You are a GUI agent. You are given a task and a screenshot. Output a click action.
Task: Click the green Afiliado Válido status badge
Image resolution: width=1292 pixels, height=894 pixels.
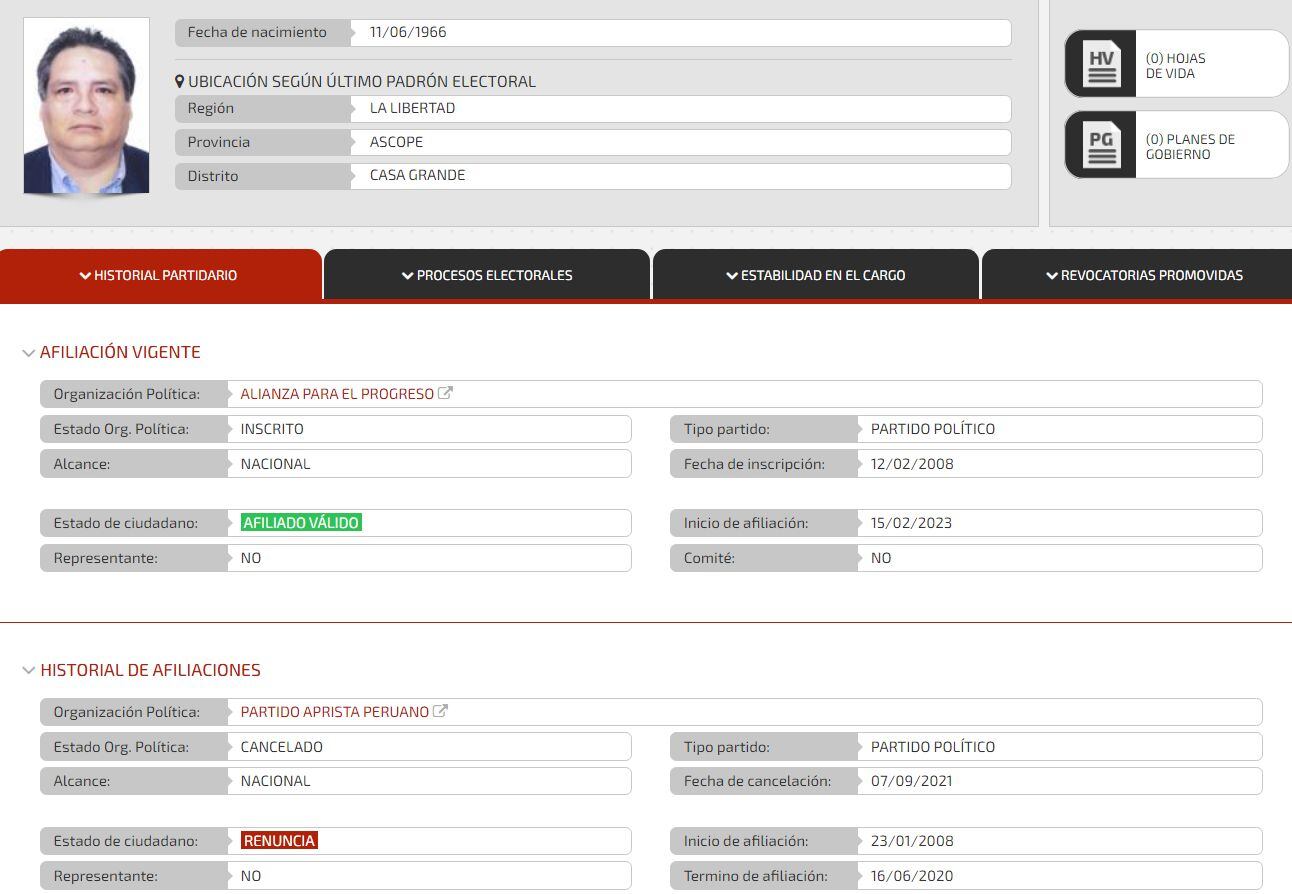(301, 523)
